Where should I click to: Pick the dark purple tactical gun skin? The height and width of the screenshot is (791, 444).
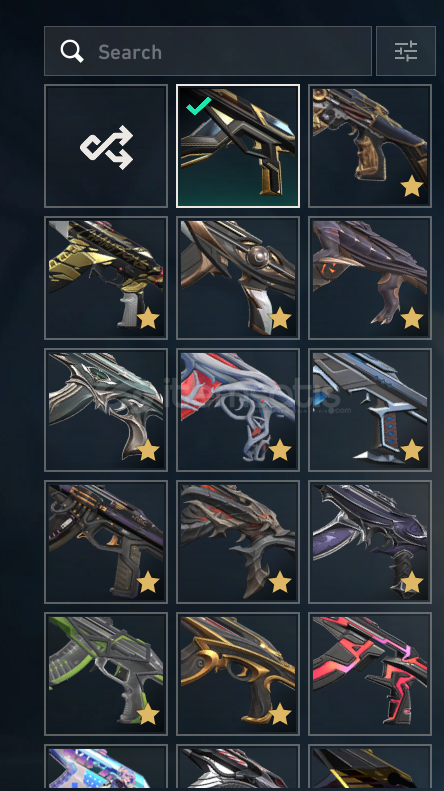[x=106, y=542]
